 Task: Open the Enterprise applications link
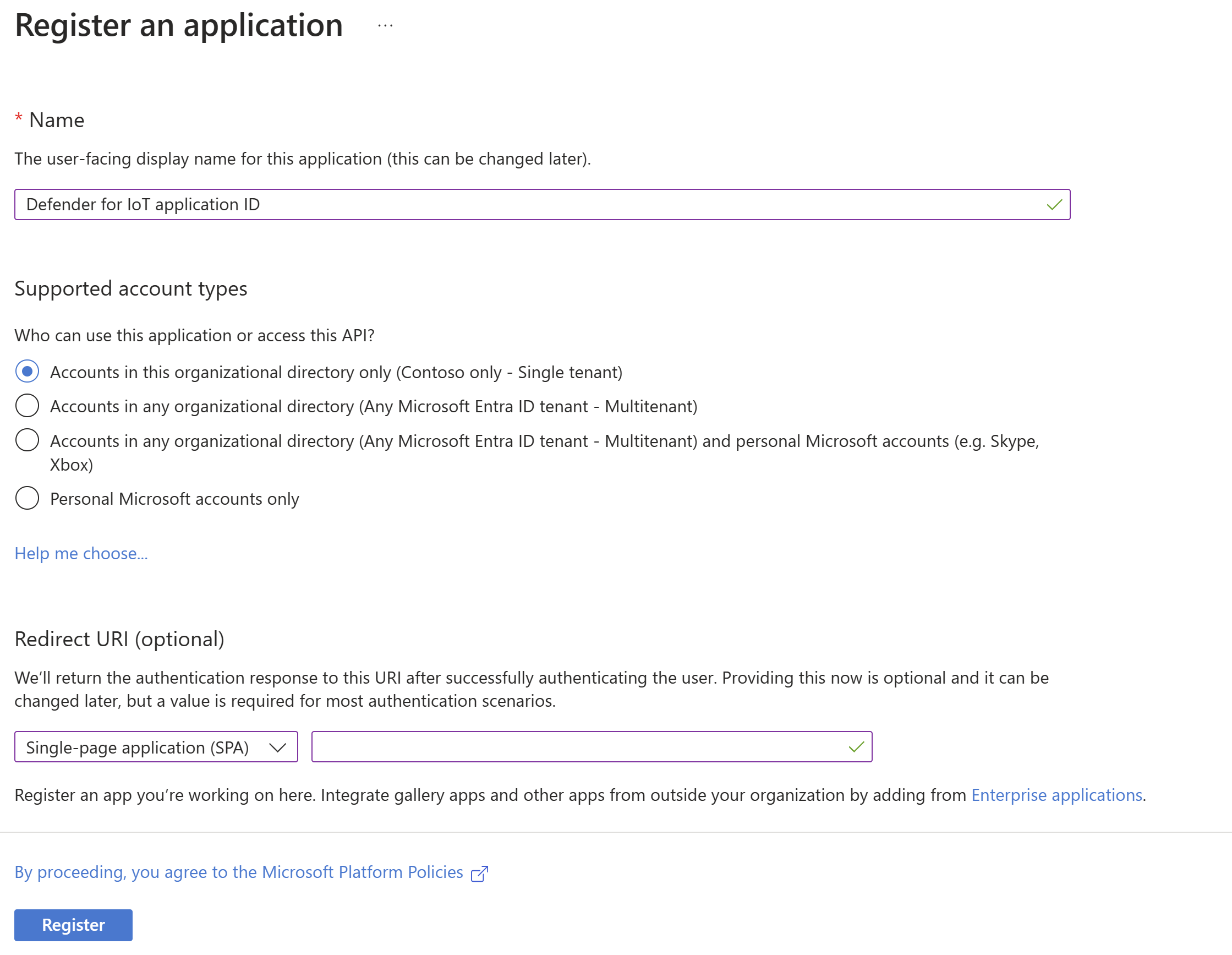(1056, 795)
